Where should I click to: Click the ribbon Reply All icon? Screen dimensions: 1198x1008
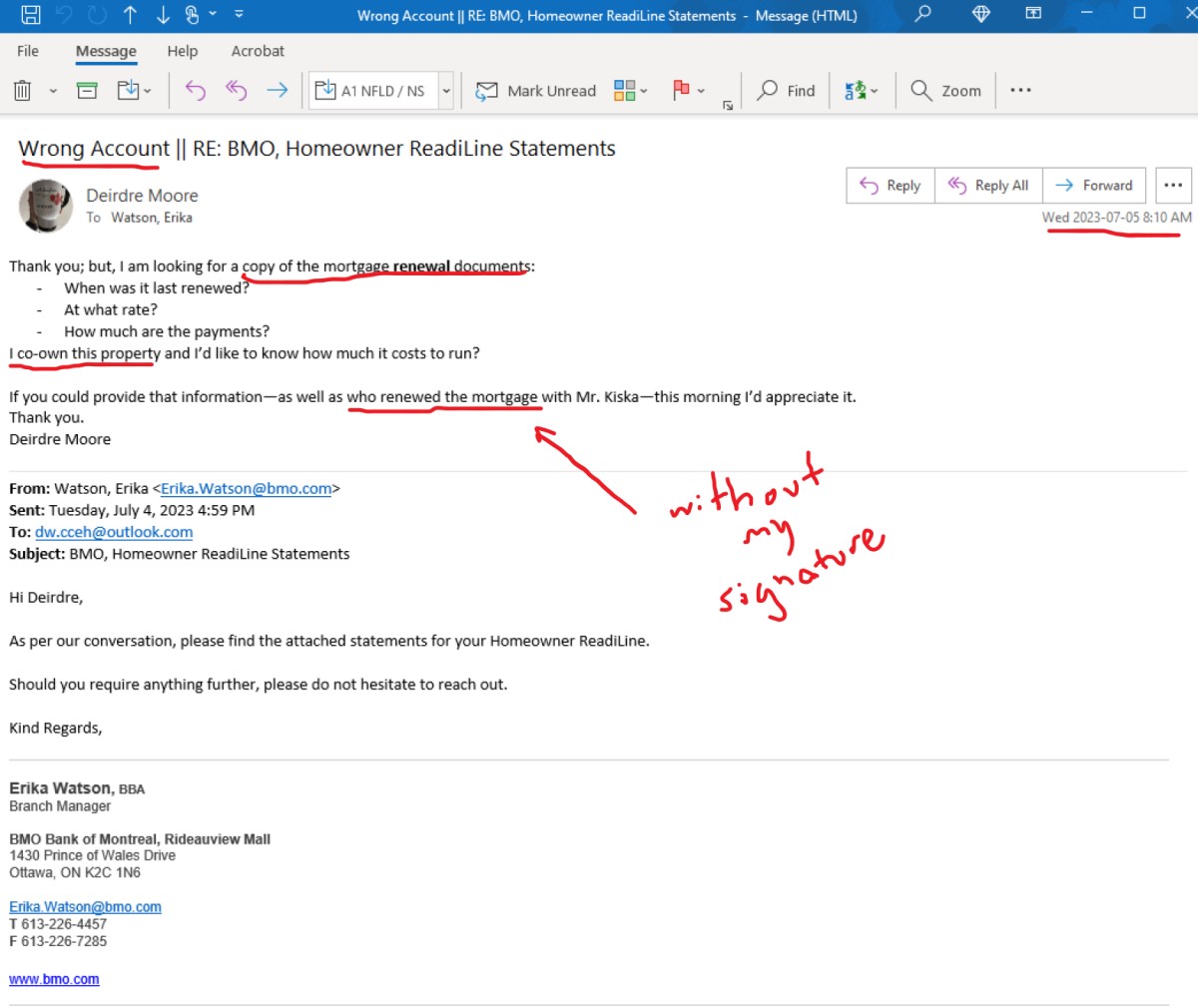pos(237,91)
